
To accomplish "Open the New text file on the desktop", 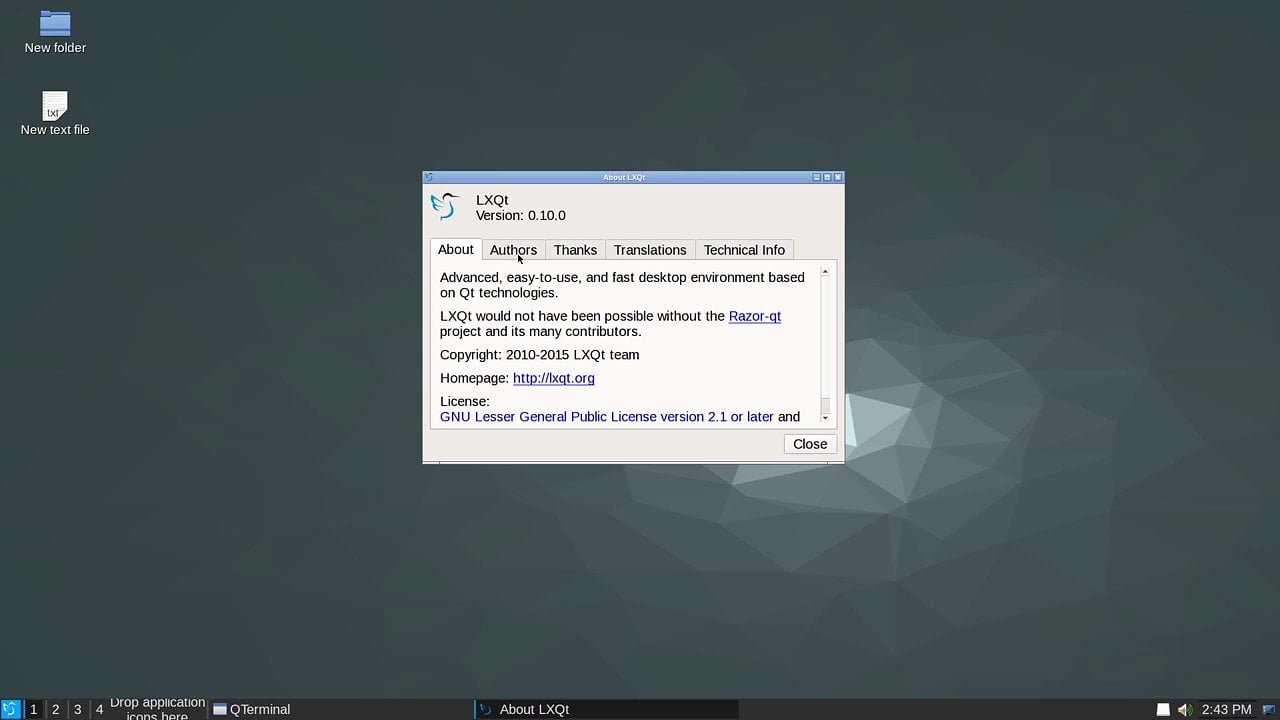I will pyautogui.click(x=54, y=107).
